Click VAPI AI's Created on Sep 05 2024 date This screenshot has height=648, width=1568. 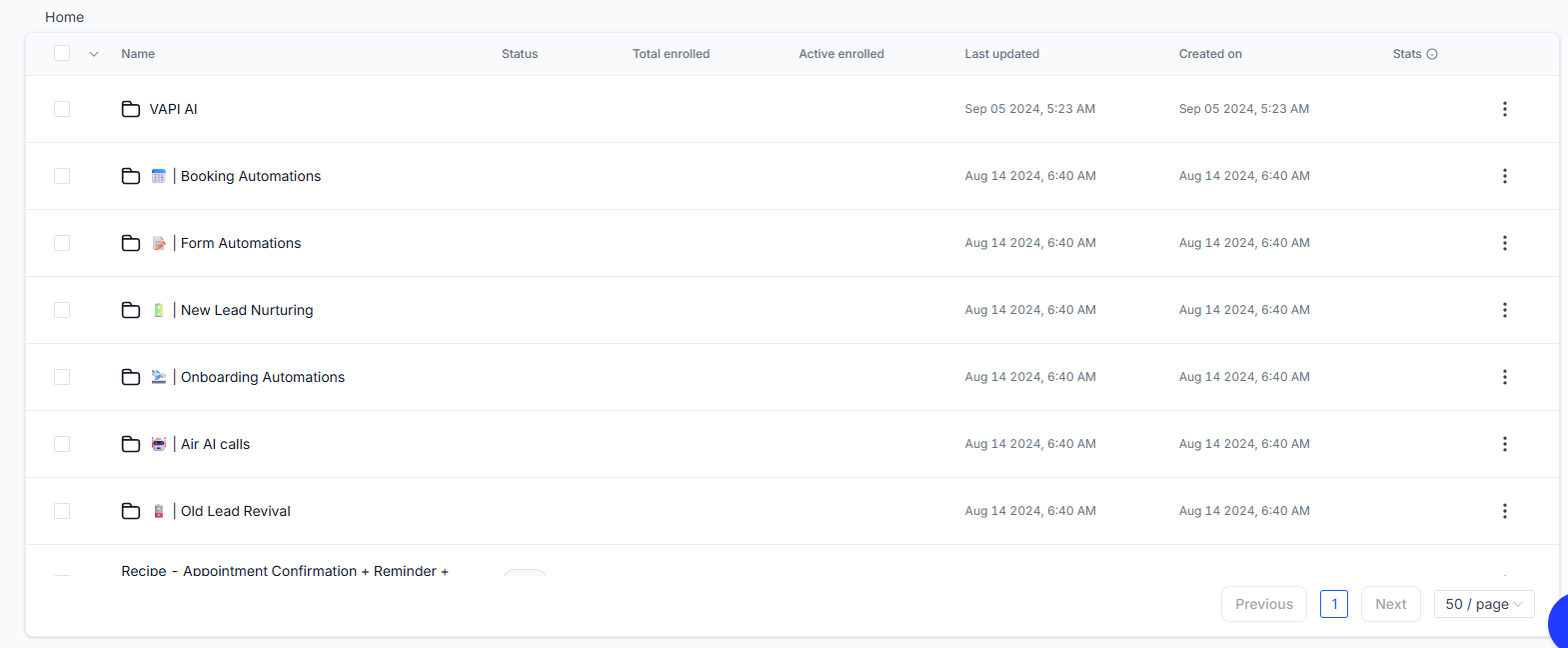[x=1244, y=109]
